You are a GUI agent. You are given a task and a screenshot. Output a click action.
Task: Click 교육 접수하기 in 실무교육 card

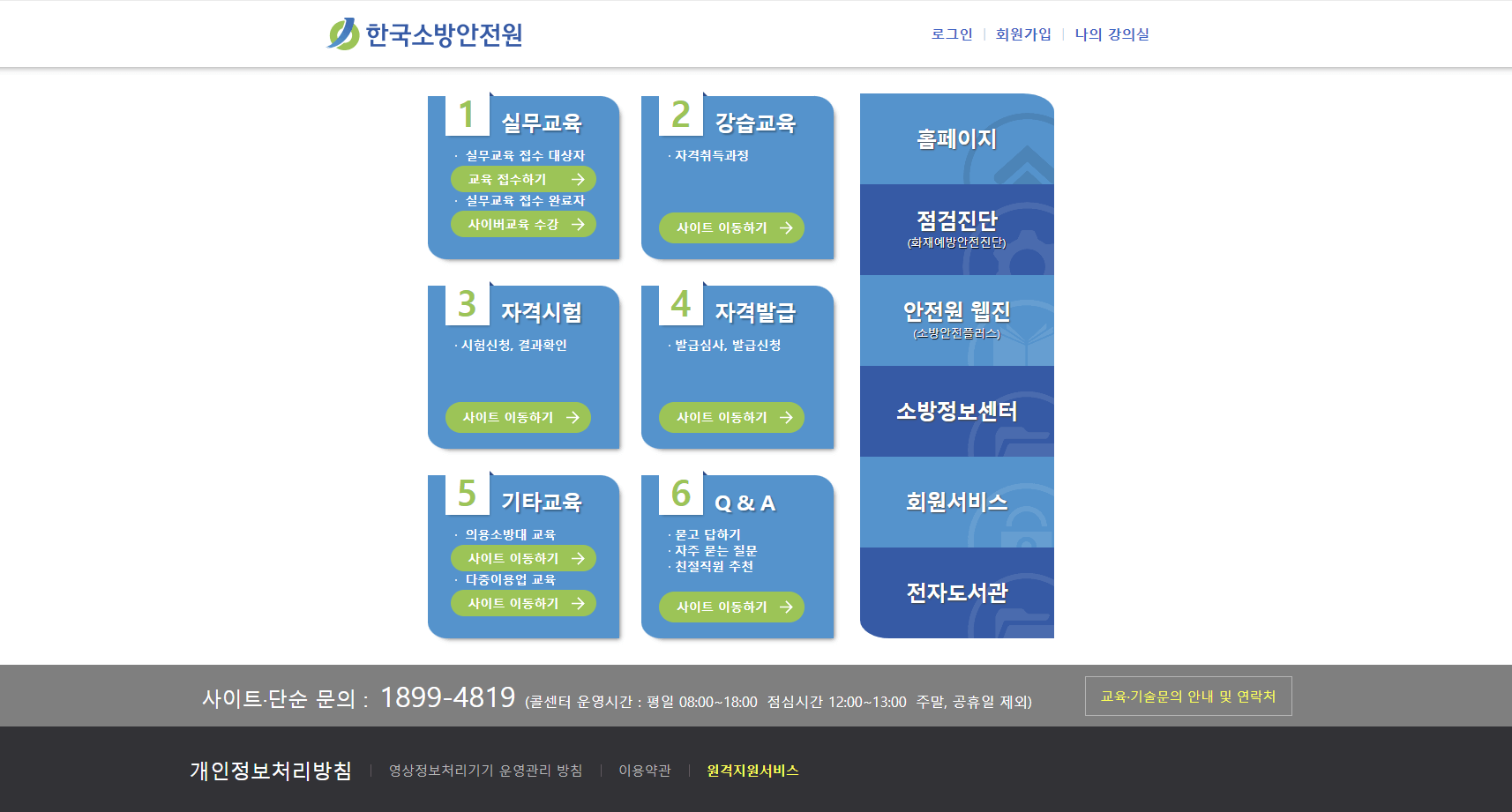coord(522,178)
